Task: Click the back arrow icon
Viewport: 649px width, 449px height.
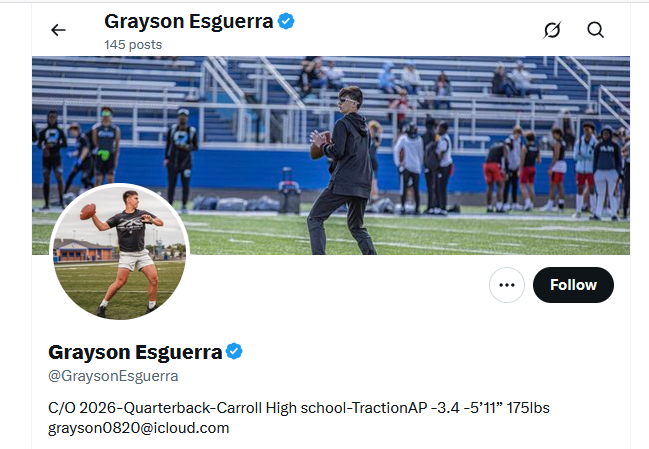Action: [58, 30]
